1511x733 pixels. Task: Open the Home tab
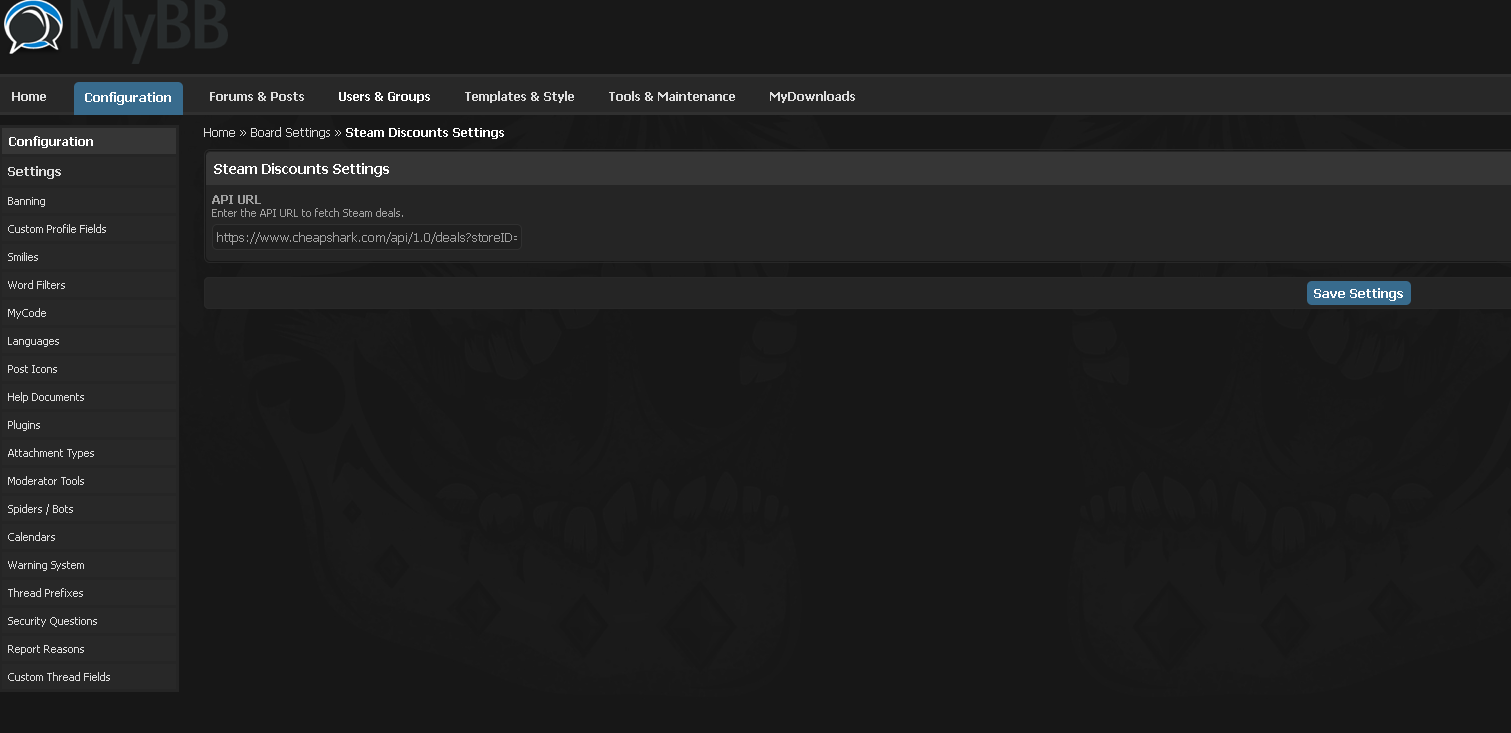click(x=29, y=97)
